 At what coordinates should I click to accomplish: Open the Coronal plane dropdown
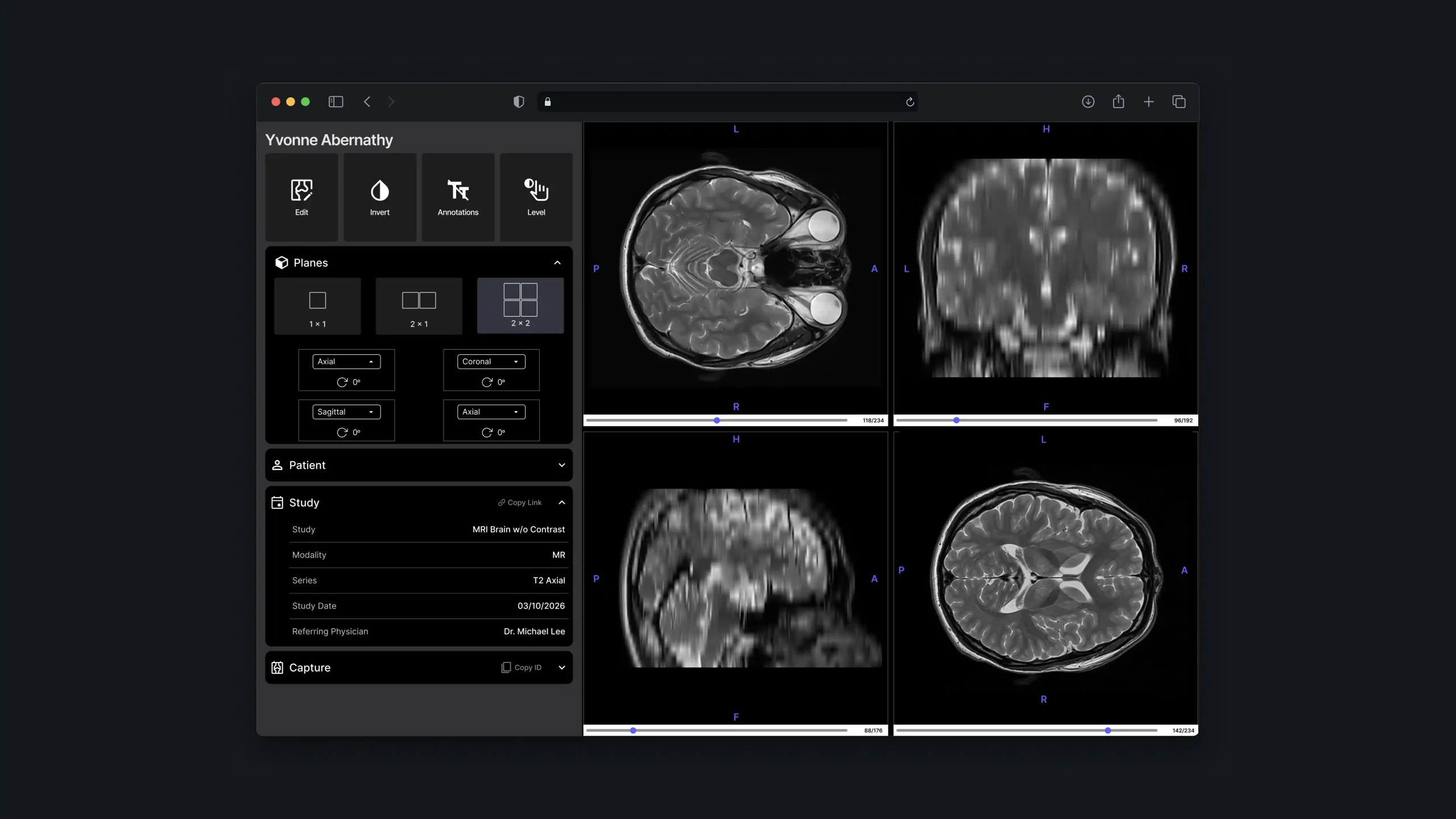click(x=491, y=362)
